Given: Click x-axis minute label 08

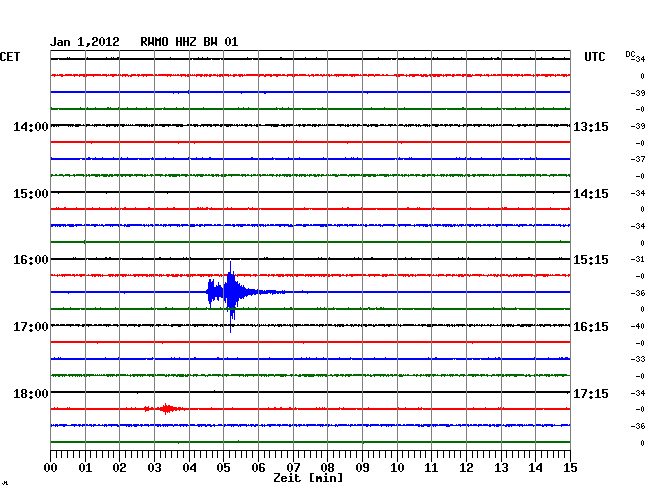Looking at the screenshot, I should [327, 468].
